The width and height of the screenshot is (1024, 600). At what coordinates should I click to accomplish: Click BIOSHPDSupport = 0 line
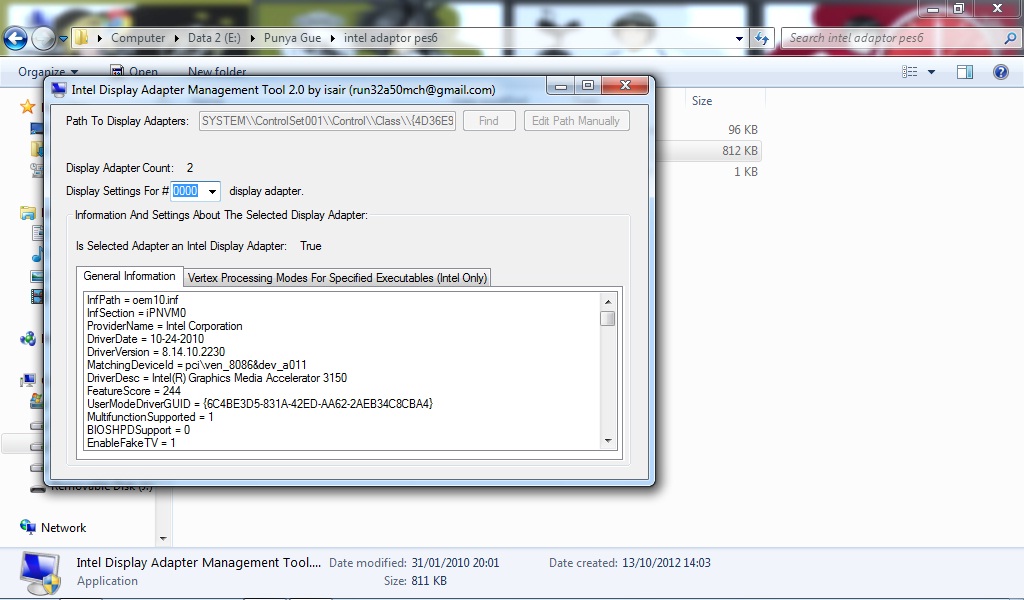tap(138, 430)
